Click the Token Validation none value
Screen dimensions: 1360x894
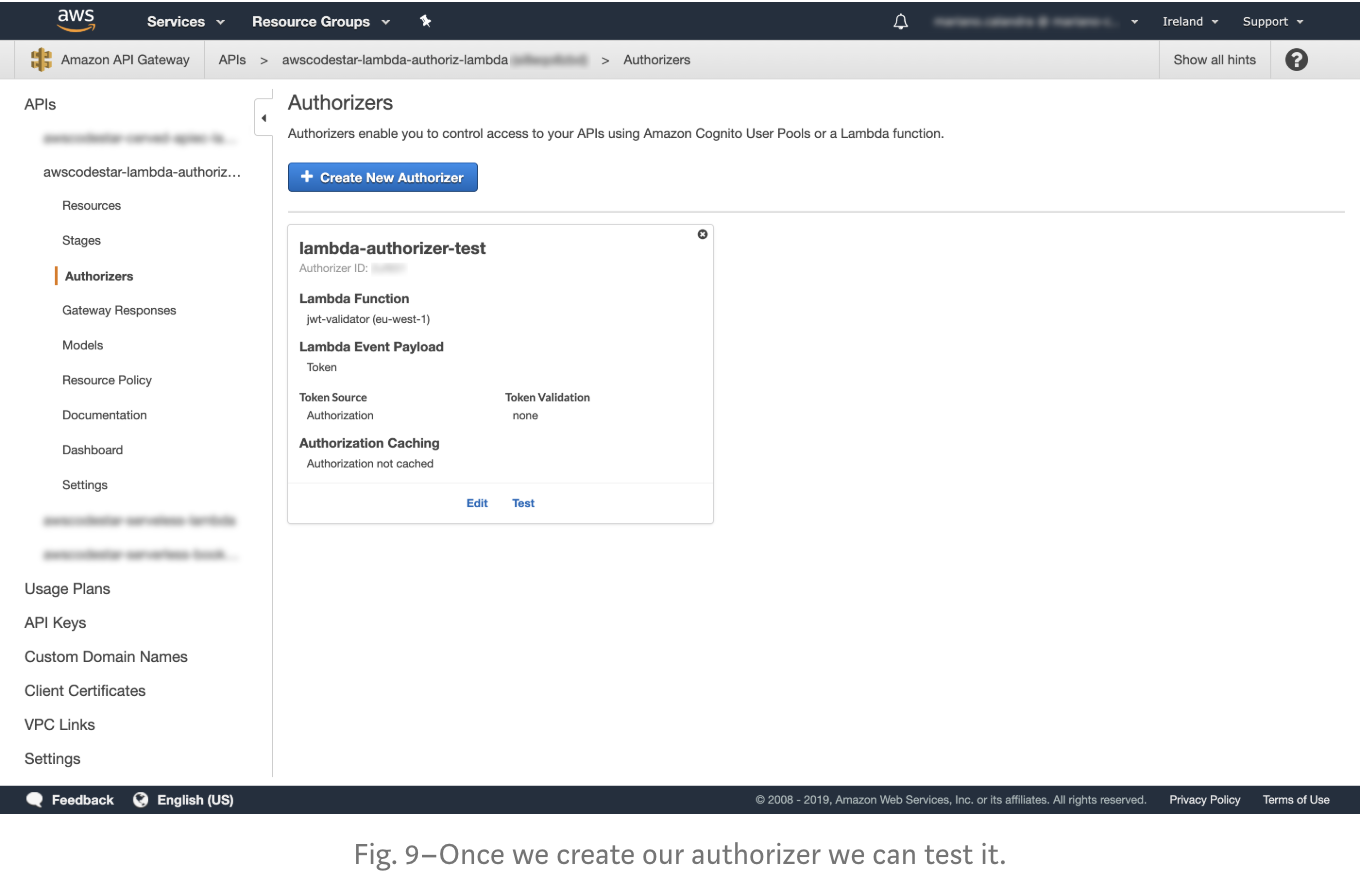coord(525,416)
